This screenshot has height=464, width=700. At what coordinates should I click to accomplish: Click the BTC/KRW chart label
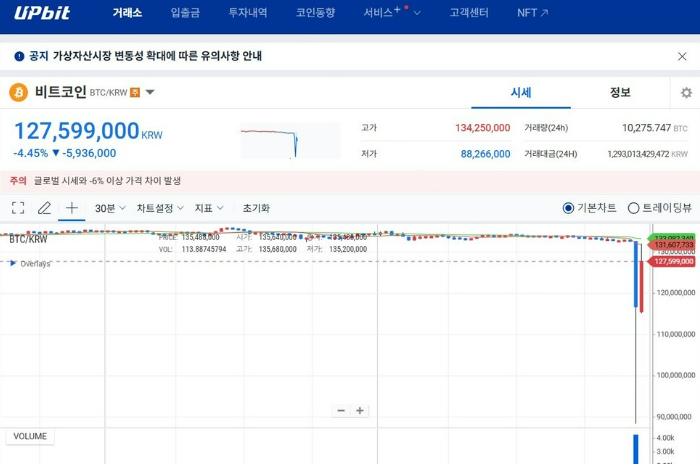pos(28,239)
